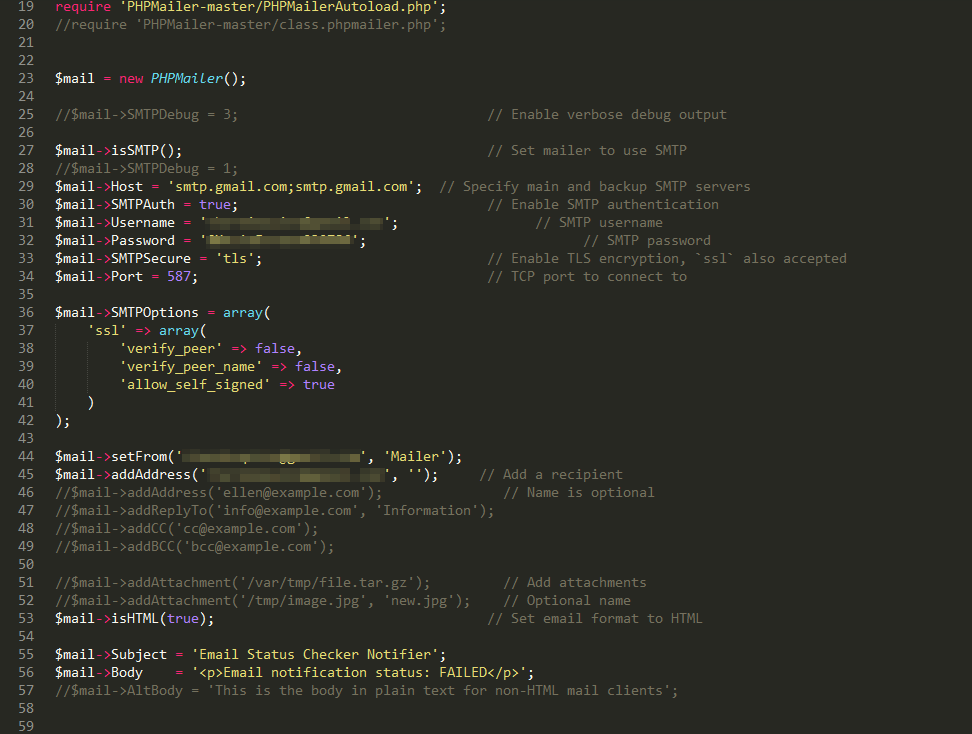
Task: Click the true value after SMTPAuth
Action: pos(214,204)
